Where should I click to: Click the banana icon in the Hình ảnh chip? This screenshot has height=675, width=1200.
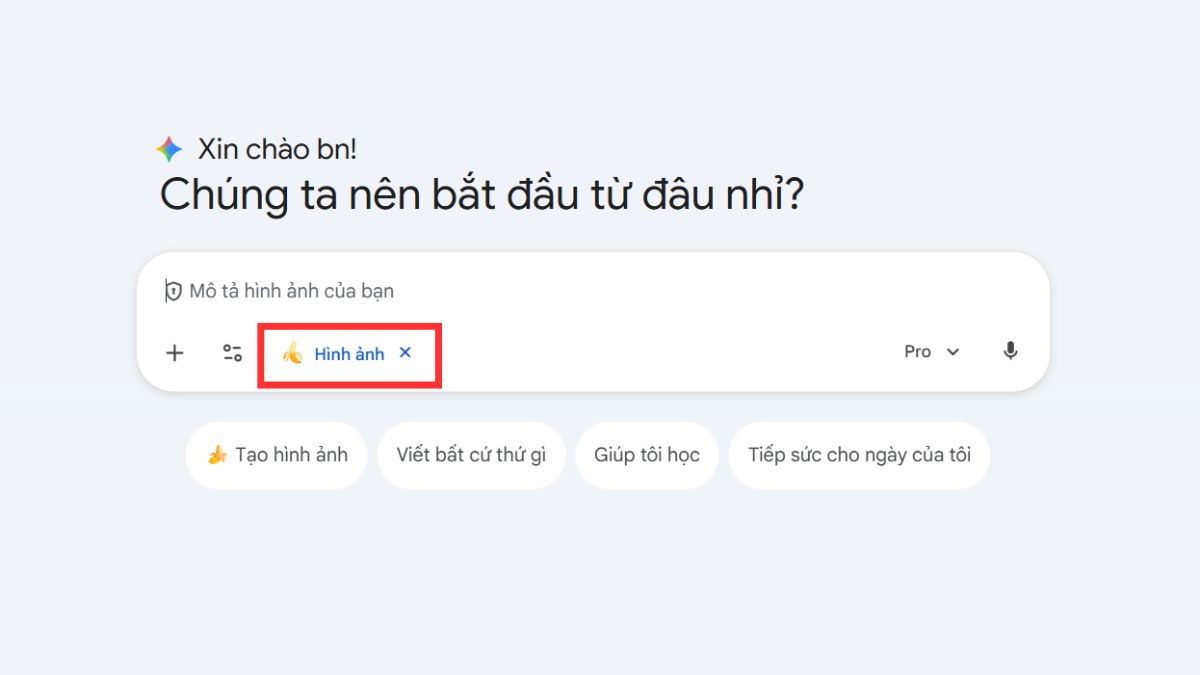point(294,353)
